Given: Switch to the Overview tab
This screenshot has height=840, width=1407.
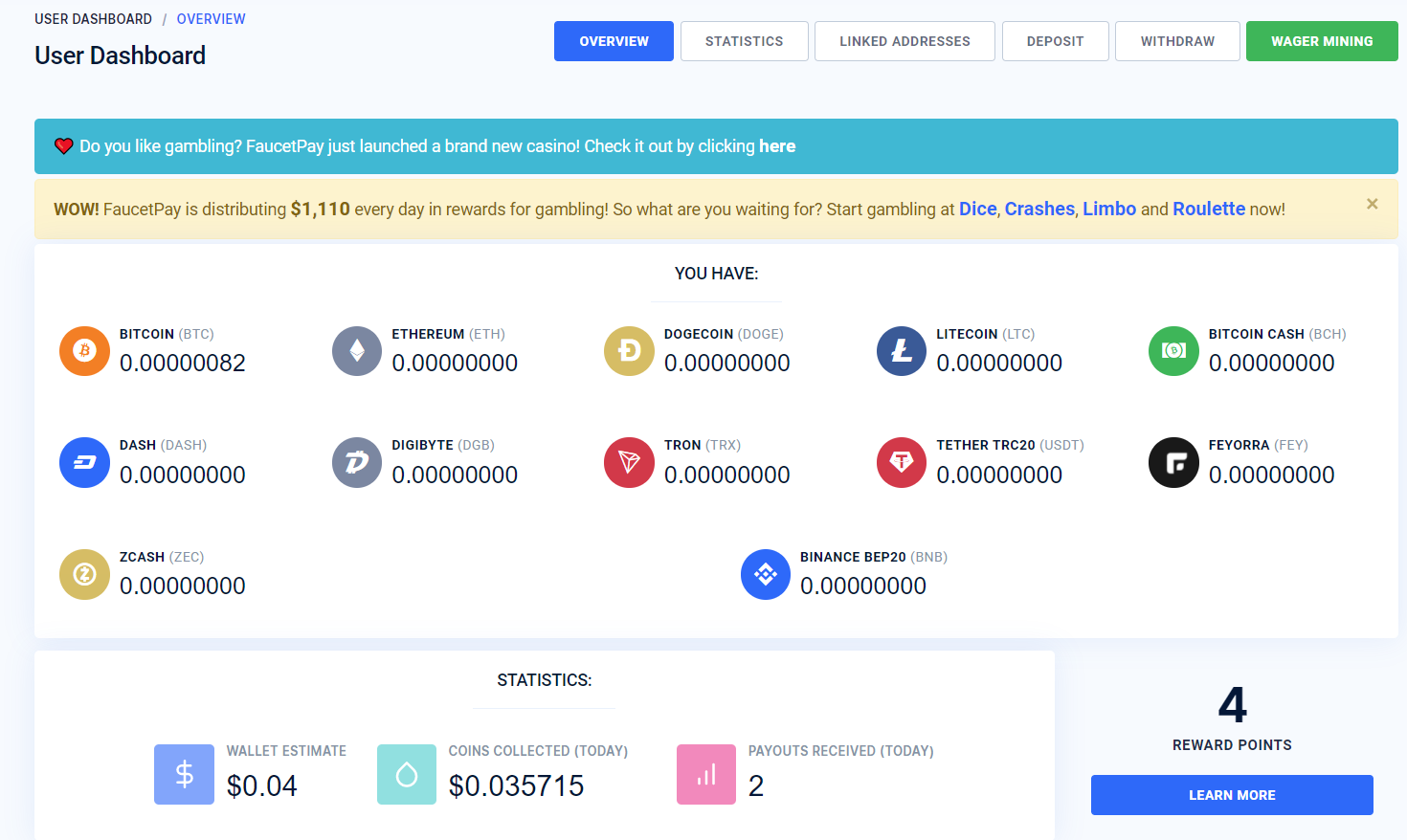Looking at the screenshot, I should [x=614, y=41].
